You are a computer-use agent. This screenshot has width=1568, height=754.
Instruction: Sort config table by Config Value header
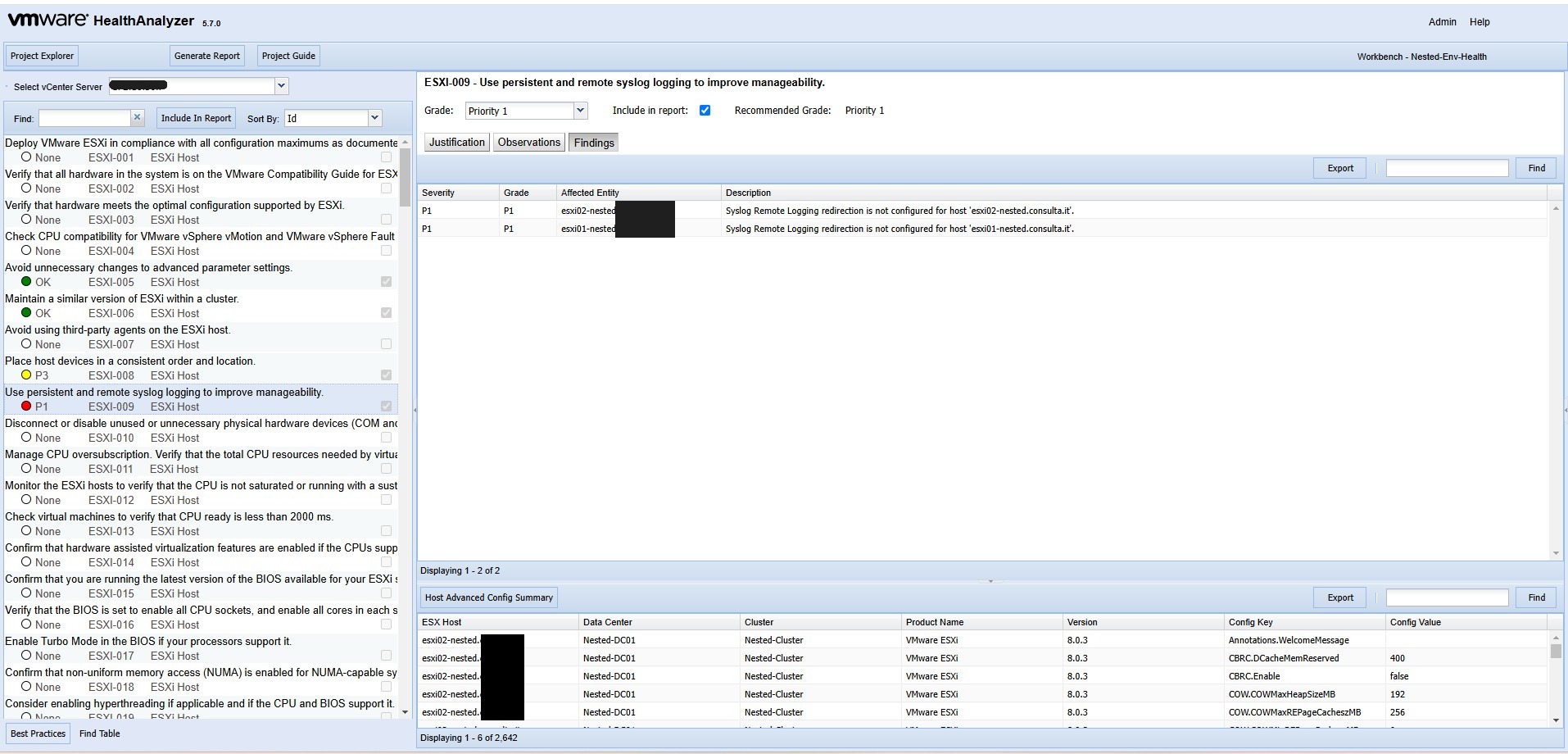tap(1466, 622)
